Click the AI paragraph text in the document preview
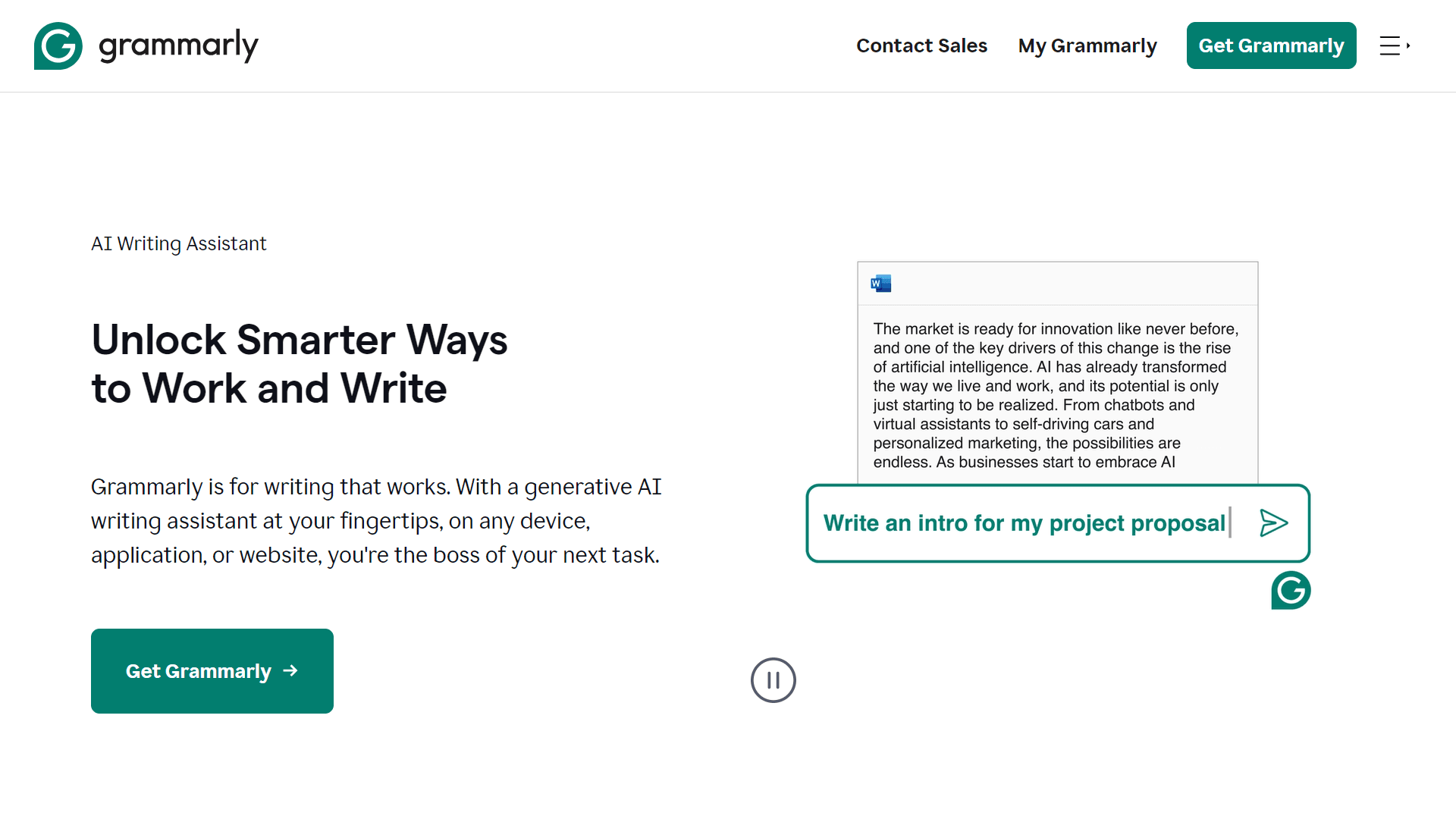1456x819 pixels. (1054, 394)
